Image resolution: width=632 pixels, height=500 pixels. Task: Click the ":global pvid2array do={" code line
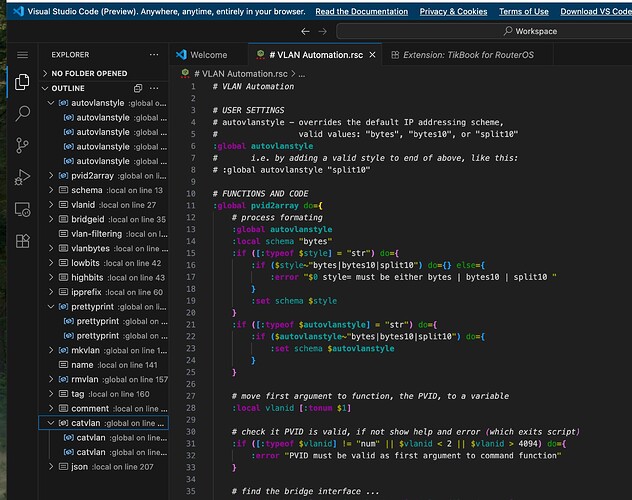268,205
